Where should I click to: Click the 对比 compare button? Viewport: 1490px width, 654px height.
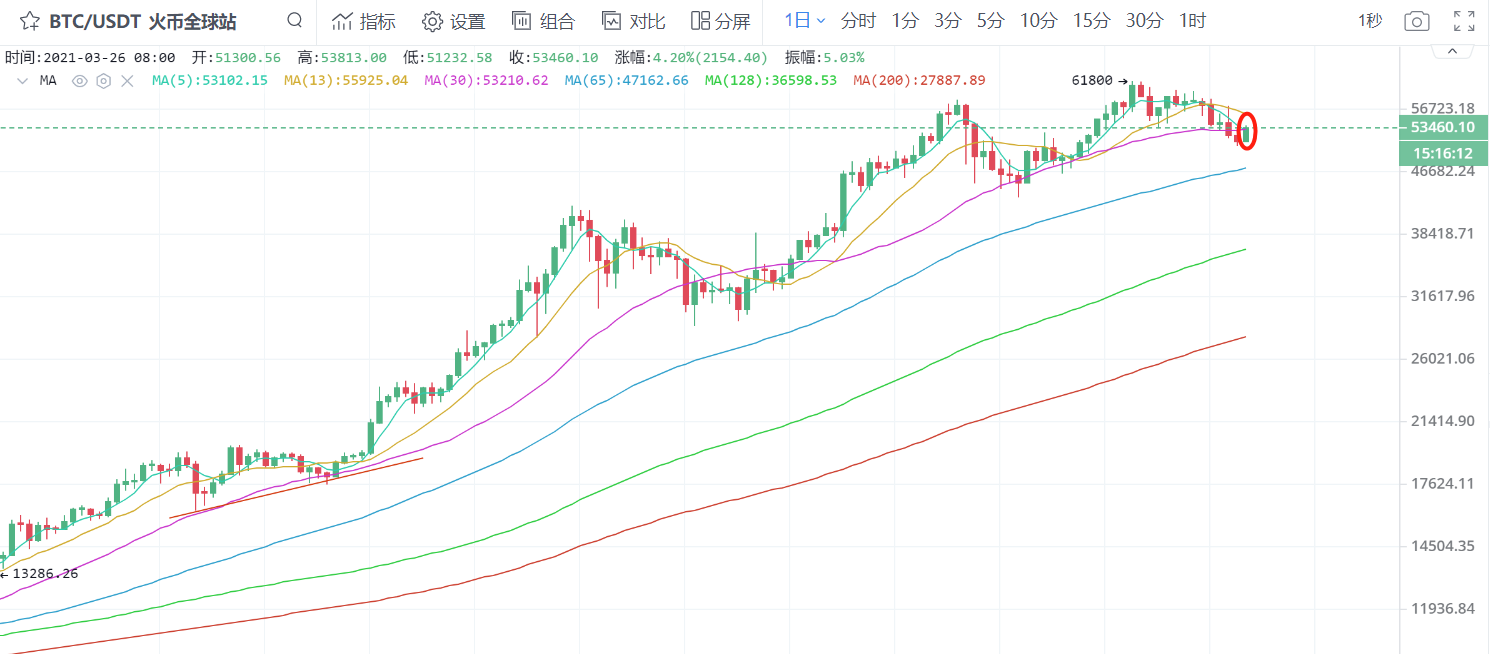tap(633, 21)
